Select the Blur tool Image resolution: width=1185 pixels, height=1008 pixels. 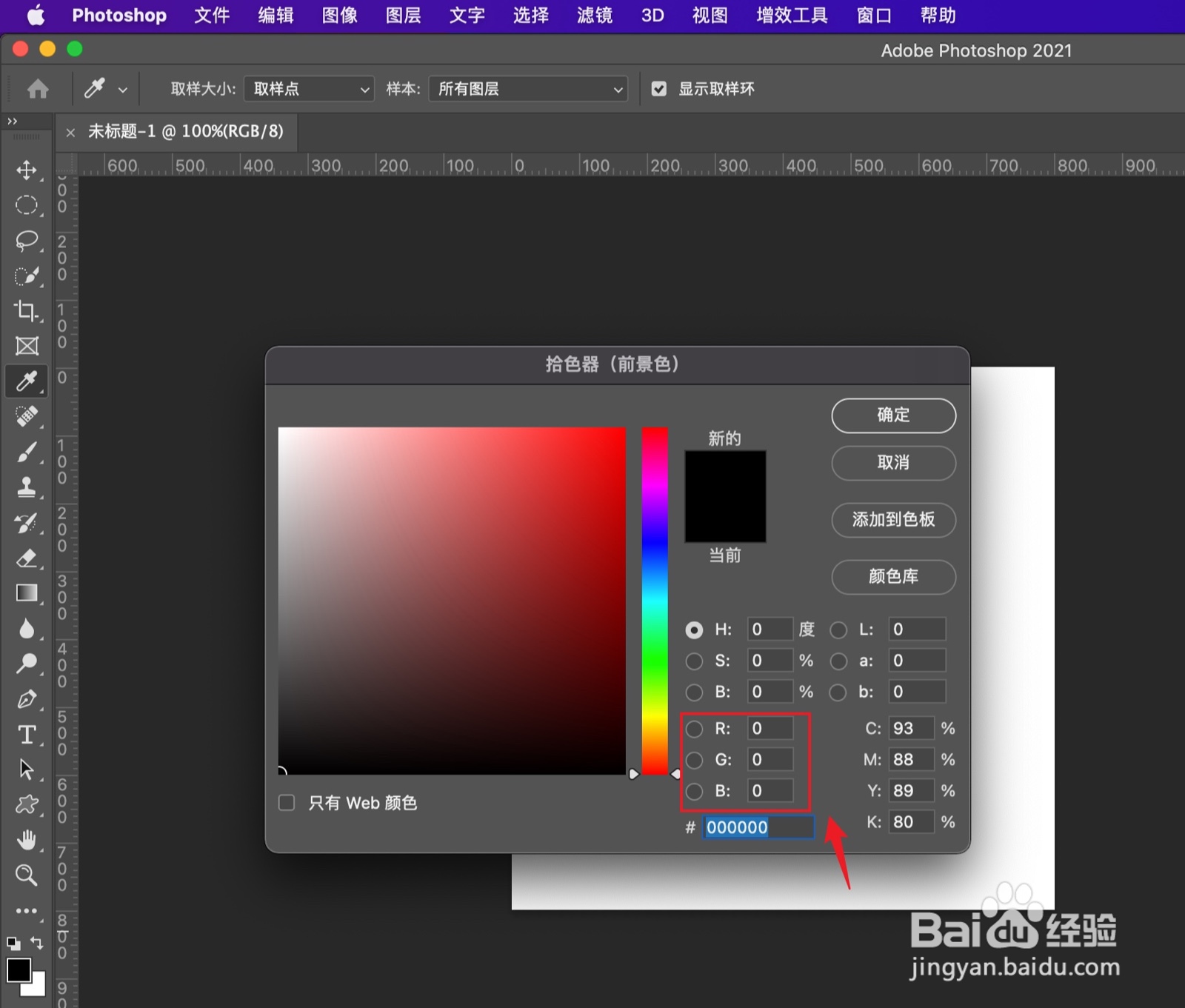(x=27, y=629)
